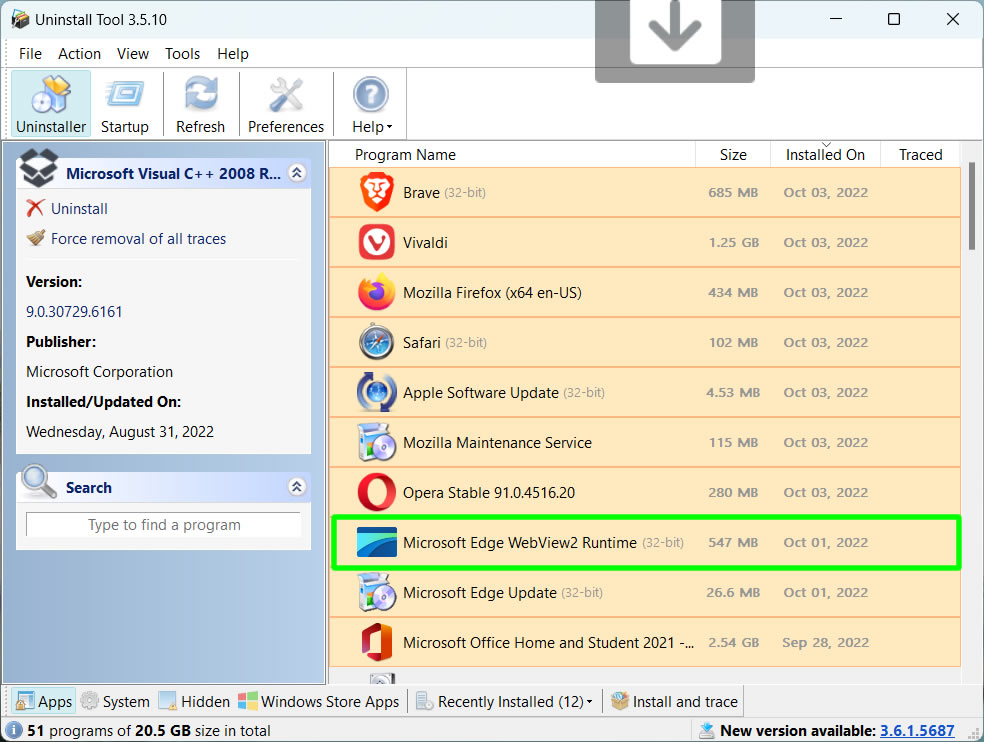The width and height of the screenshot is (984, 742).
Task: Select the Vivaldi icon
Action: (x=377, y=242)
